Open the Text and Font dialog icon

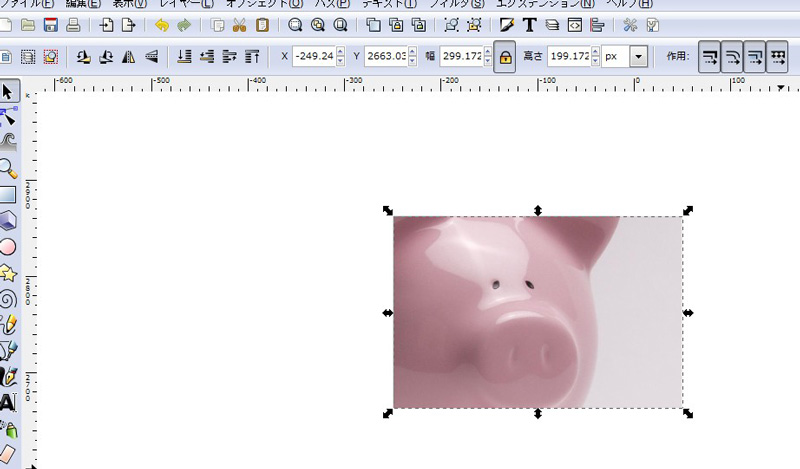(529, 24)
